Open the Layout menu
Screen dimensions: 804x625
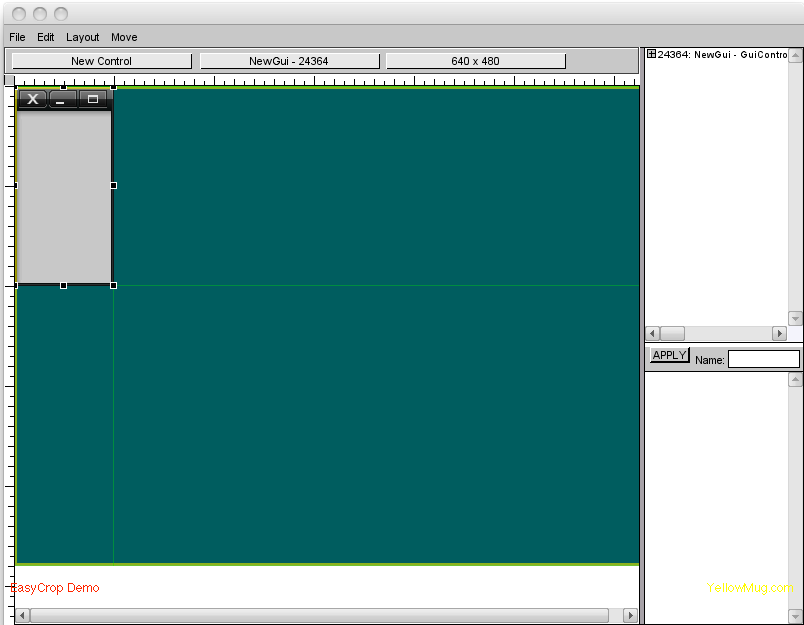83,37
